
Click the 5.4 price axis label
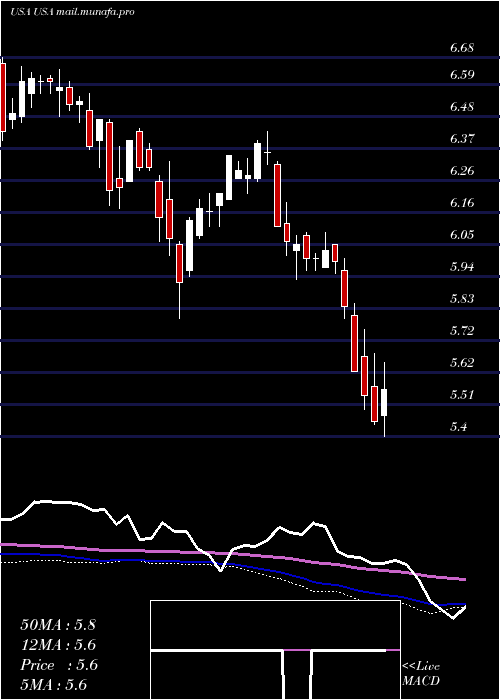(x=458, y=427)
